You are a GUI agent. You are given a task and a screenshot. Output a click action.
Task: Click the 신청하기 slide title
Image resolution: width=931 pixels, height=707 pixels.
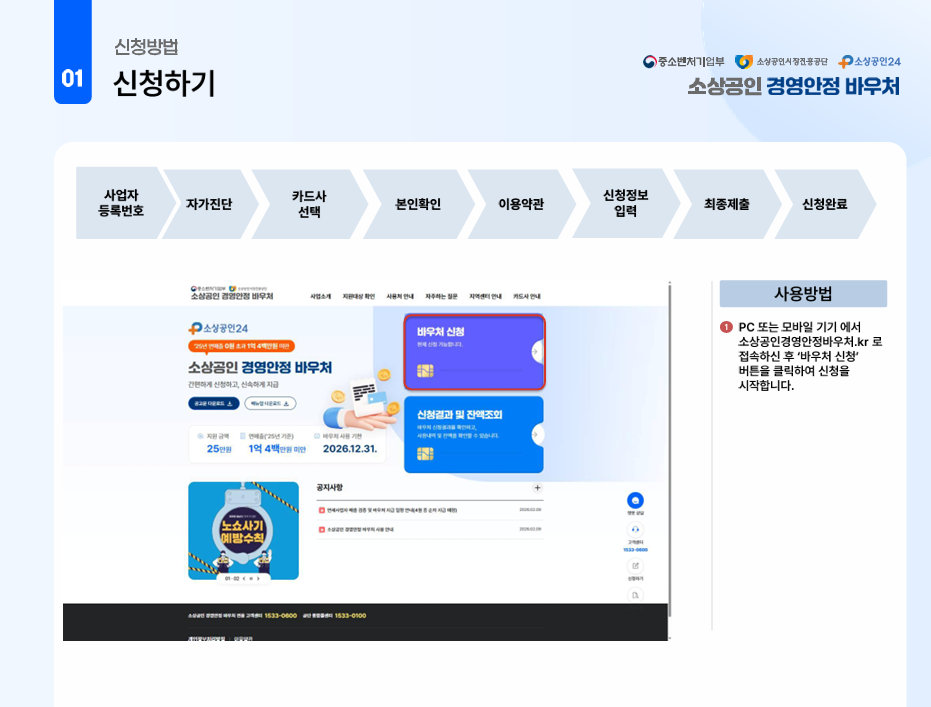pos(164,83)
